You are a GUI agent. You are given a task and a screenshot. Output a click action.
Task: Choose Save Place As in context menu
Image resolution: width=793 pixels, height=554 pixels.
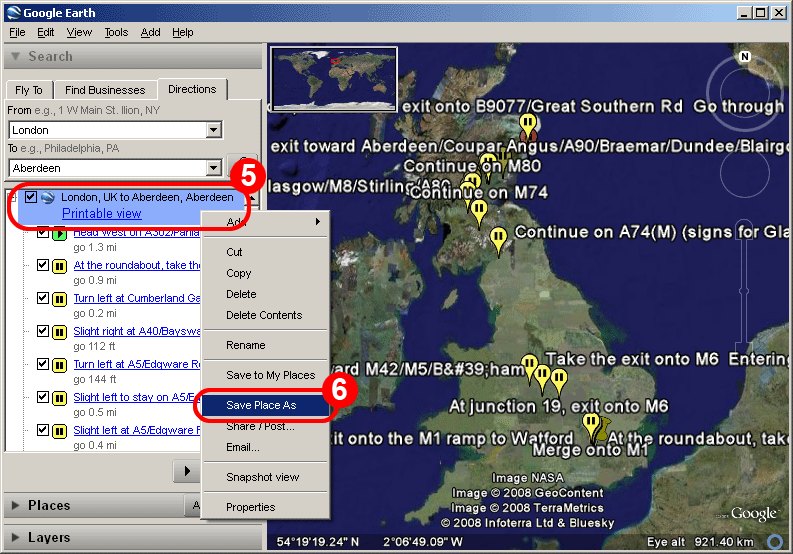(266, 405)
